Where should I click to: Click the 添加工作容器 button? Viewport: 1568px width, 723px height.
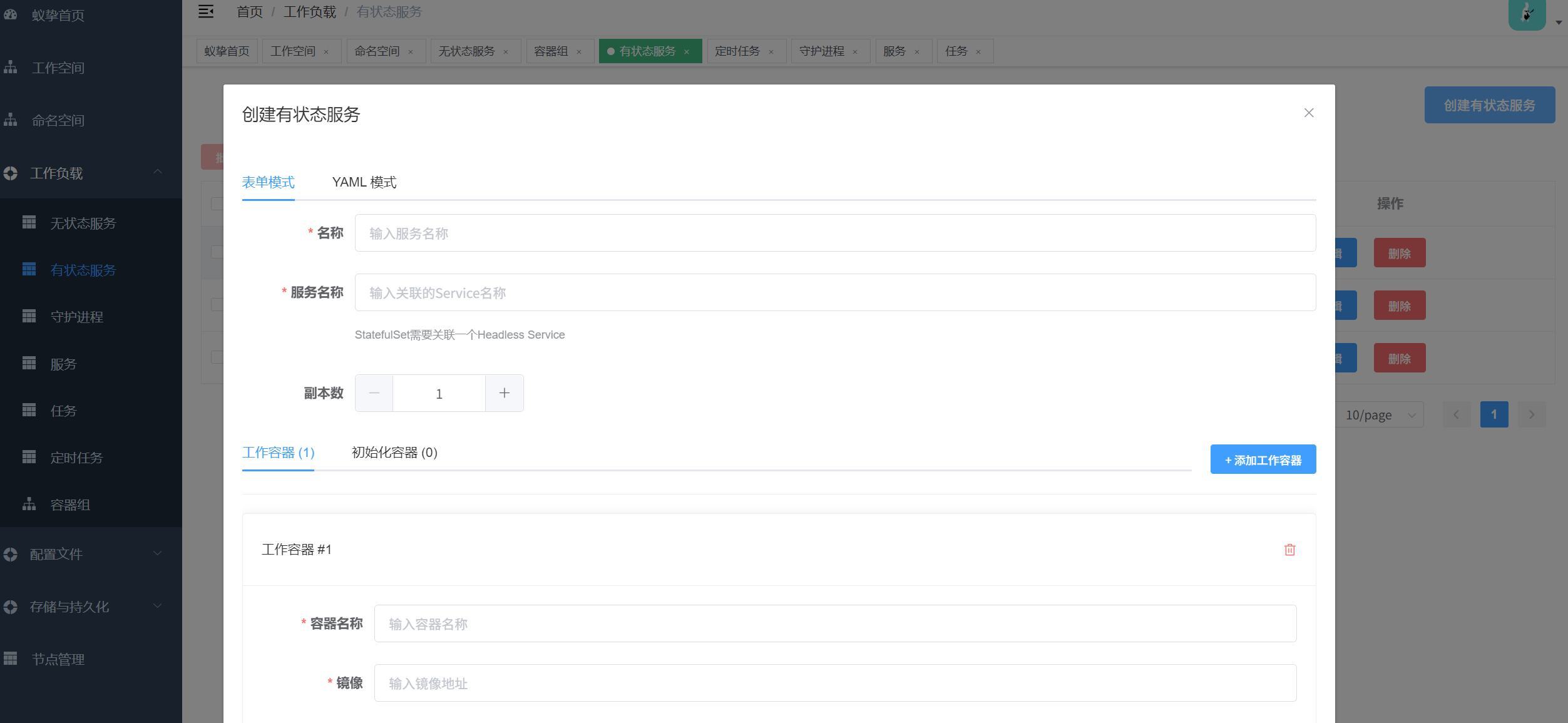click(x=1263, y=460)
